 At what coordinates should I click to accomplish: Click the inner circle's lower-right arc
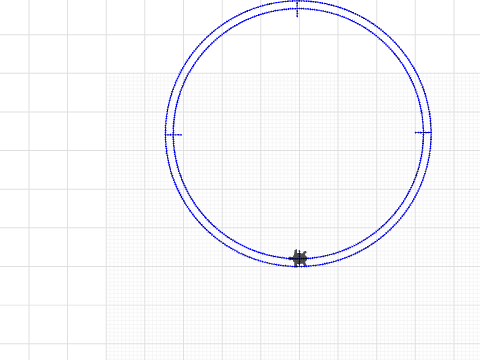tap(387, 221)
